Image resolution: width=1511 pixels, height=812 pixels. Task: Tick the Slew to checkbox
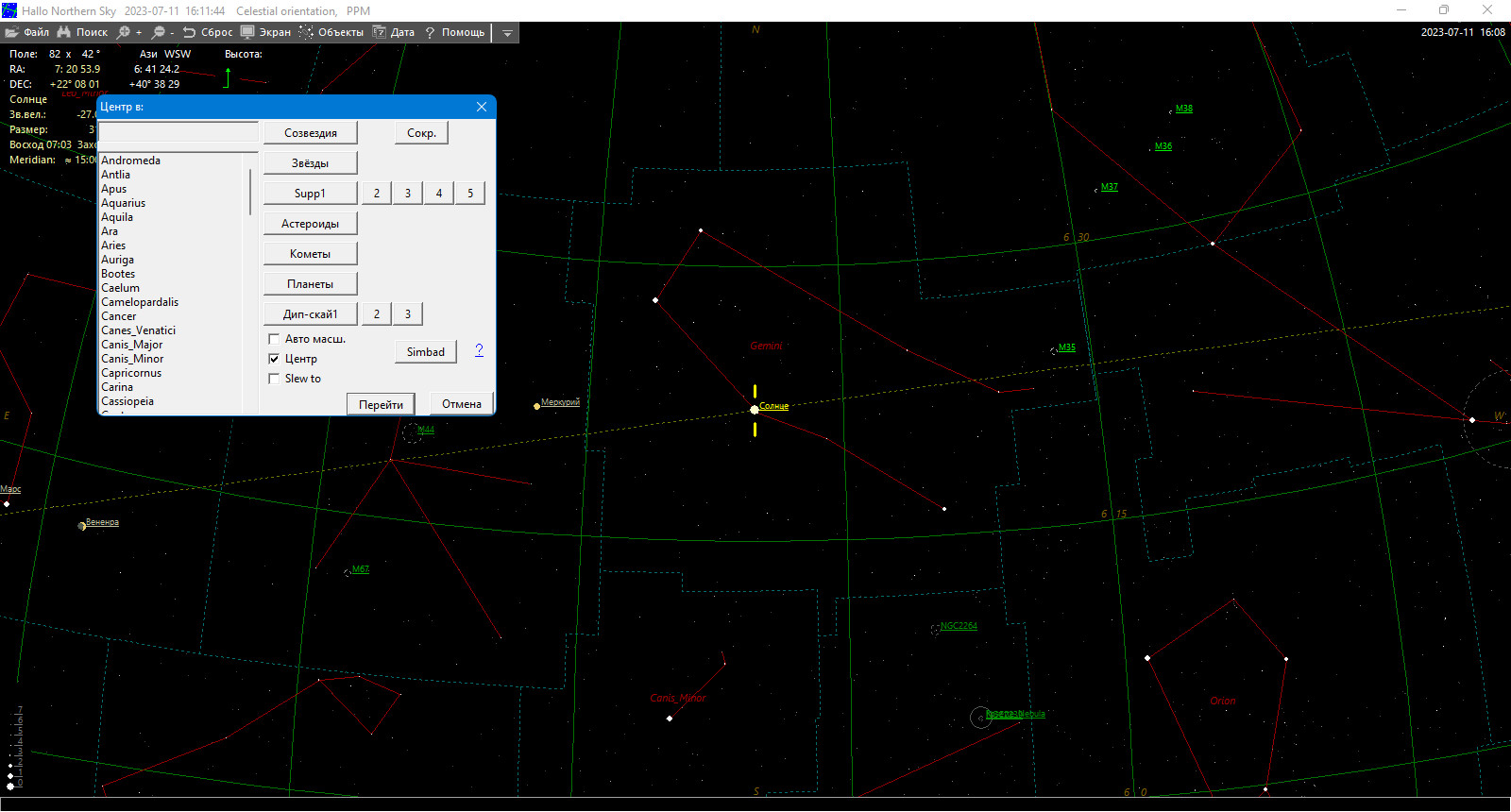pyautogui.click(x=274, y=379)
